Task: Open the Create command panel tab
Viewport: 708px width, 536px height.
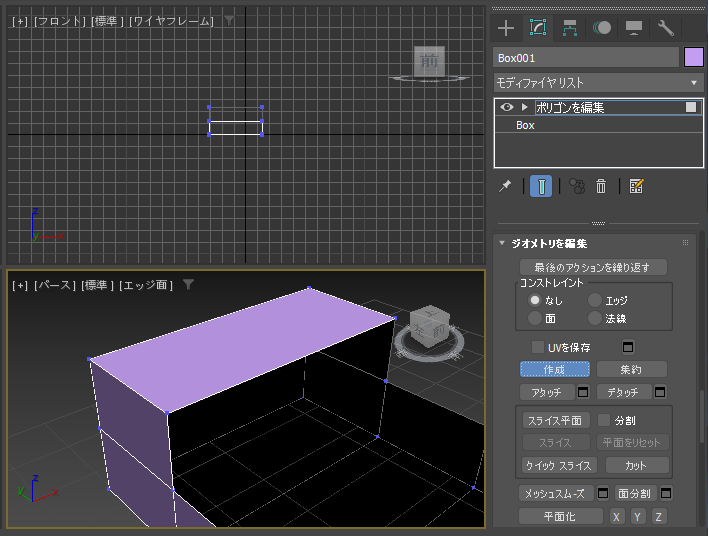Action: pyautogui.click(x=506, y=28)
